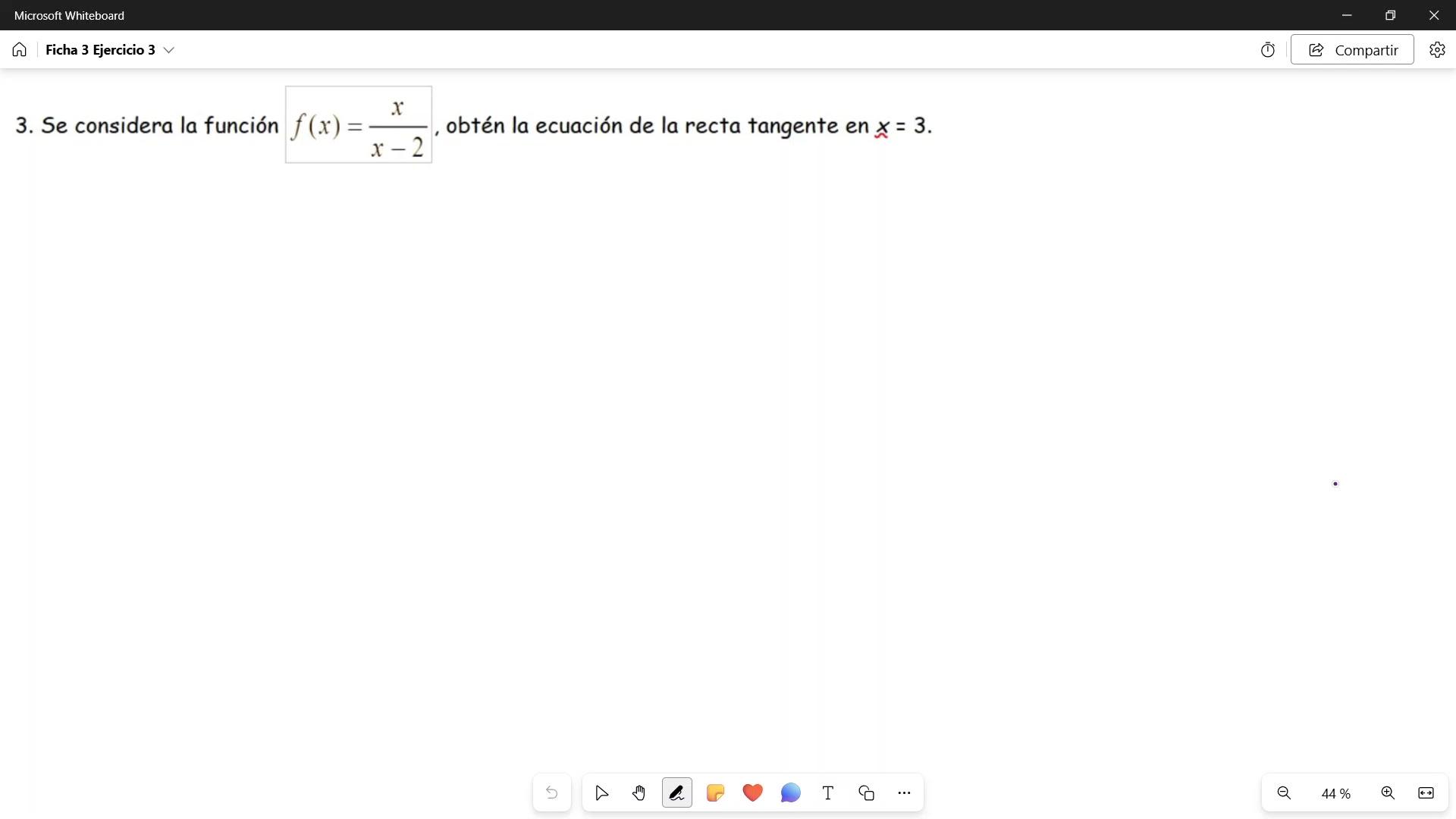Open the timer tool

pos(1268,50)
